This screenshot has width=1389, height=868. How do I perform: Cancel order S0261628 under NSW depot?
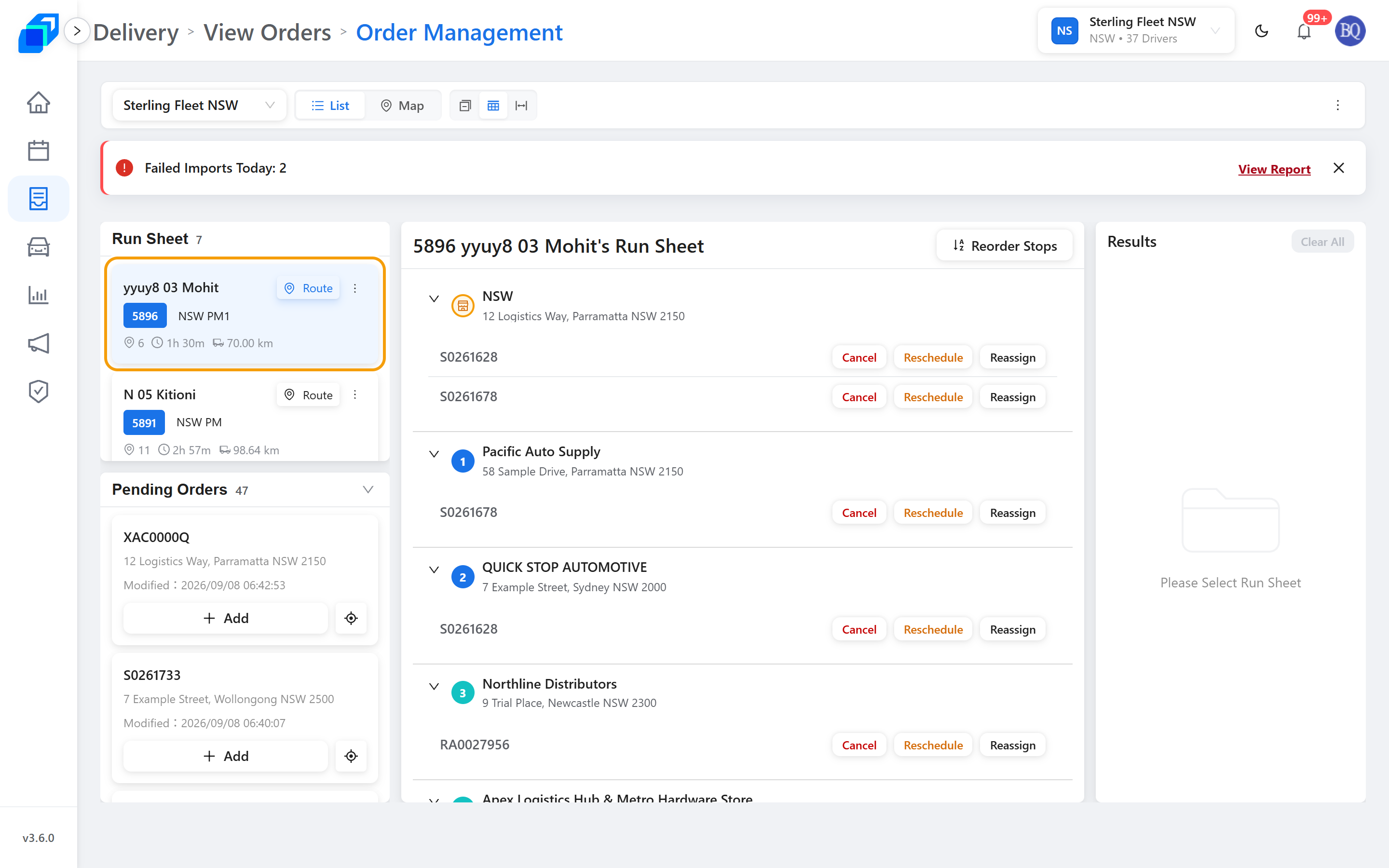tap(858, 358)
